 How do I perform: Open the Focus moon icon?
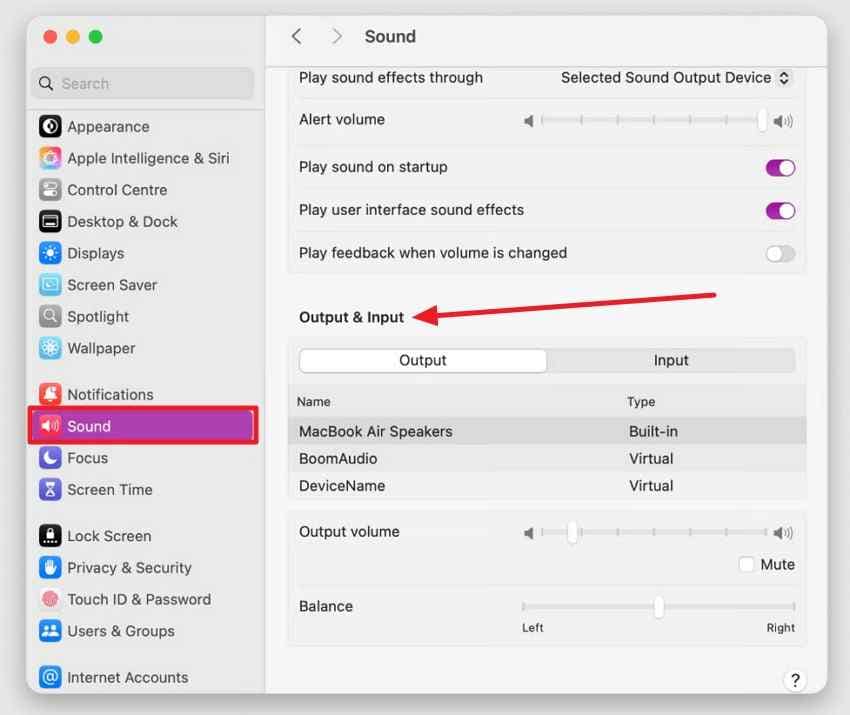(x=50, y=458)
